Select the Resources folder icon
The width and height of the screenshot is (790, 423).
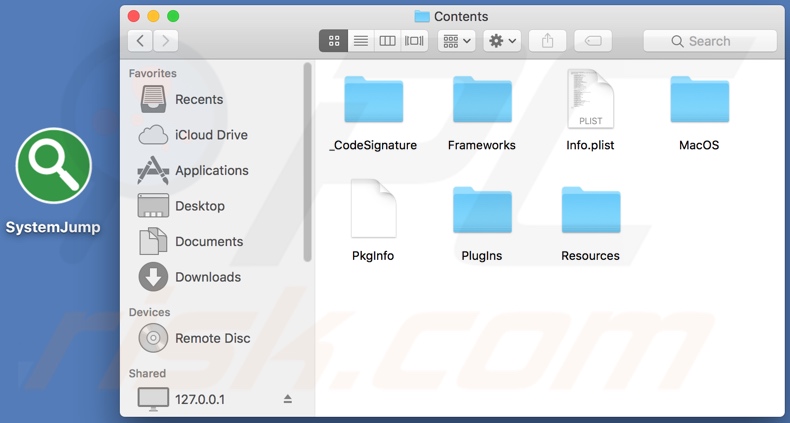(x=590, y=210)
